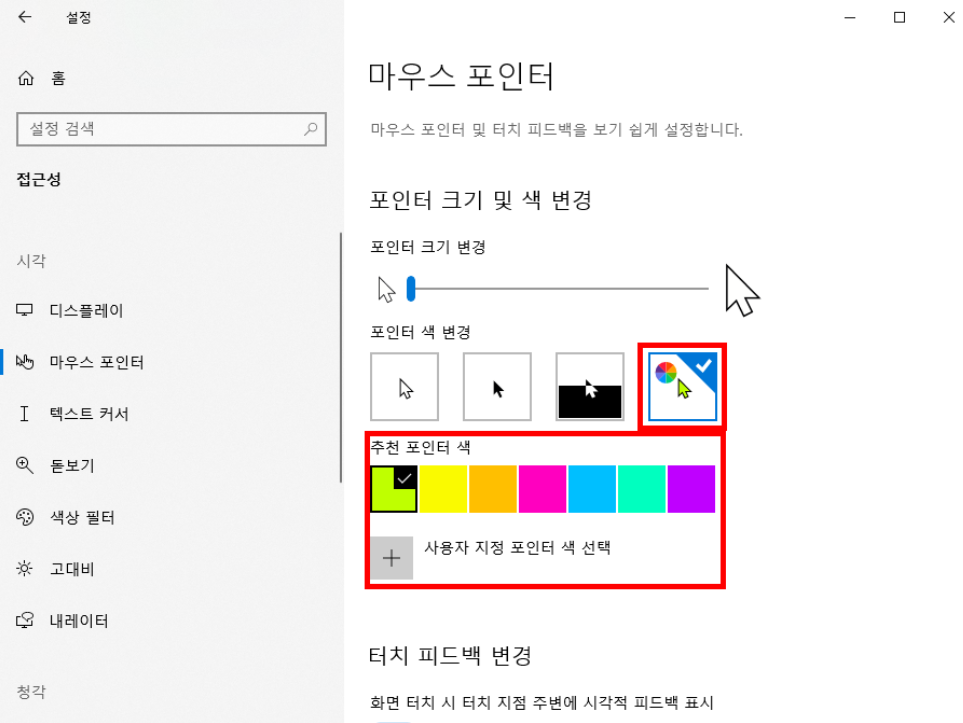Select the purple pointer color
The image size is (963, 723).
692,489
